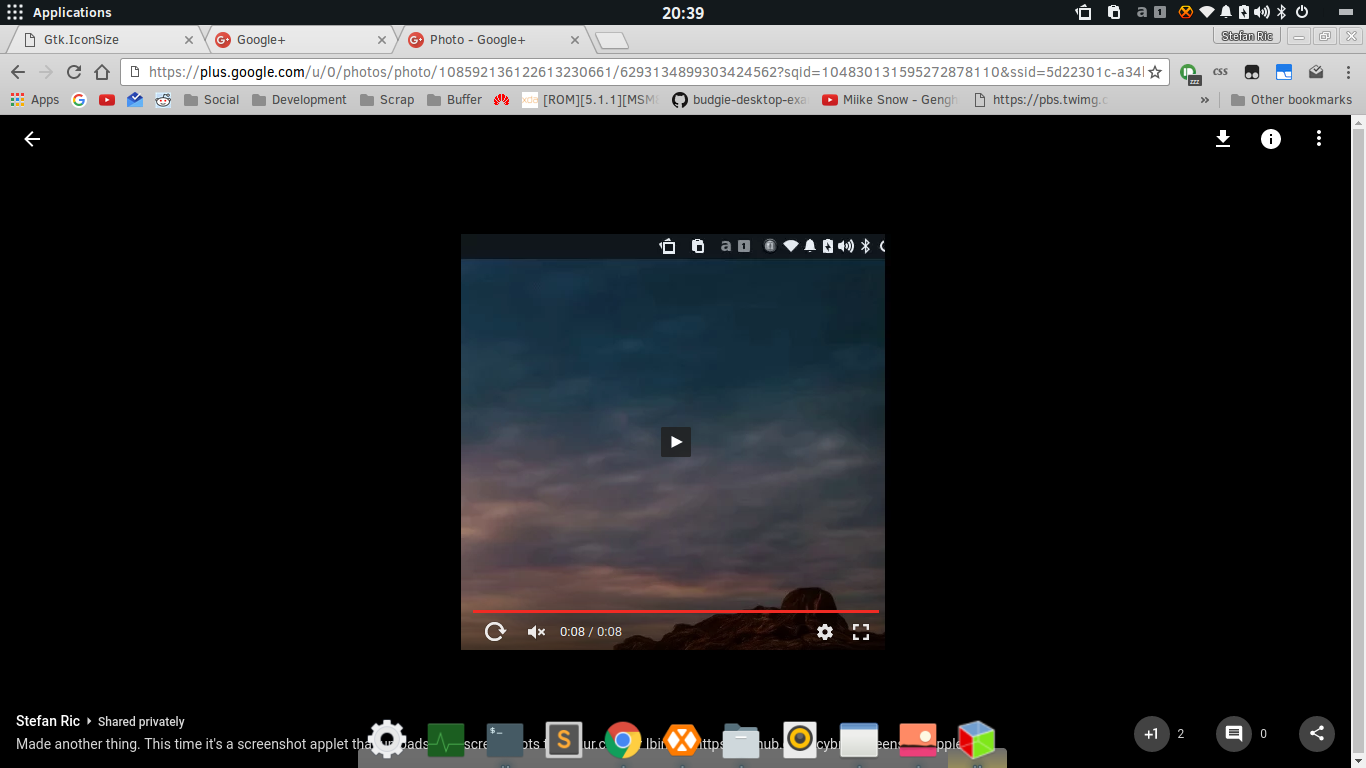Open the notifications bell indicator
This screenshot has height=768, width=1366.
pos(1226,12)
